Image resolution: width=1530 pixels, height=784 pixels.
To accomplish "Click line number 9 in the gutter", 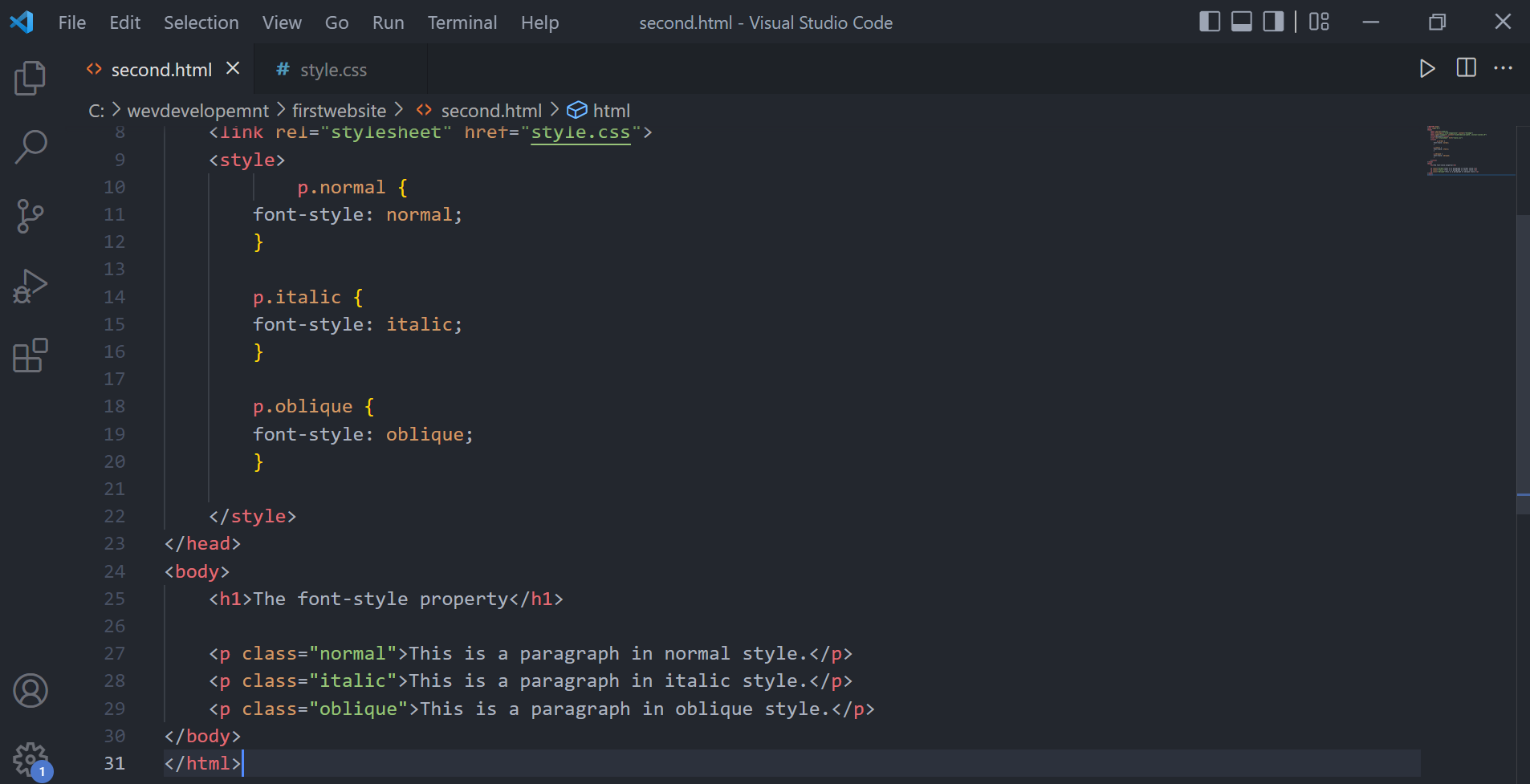I will [120, 160].
